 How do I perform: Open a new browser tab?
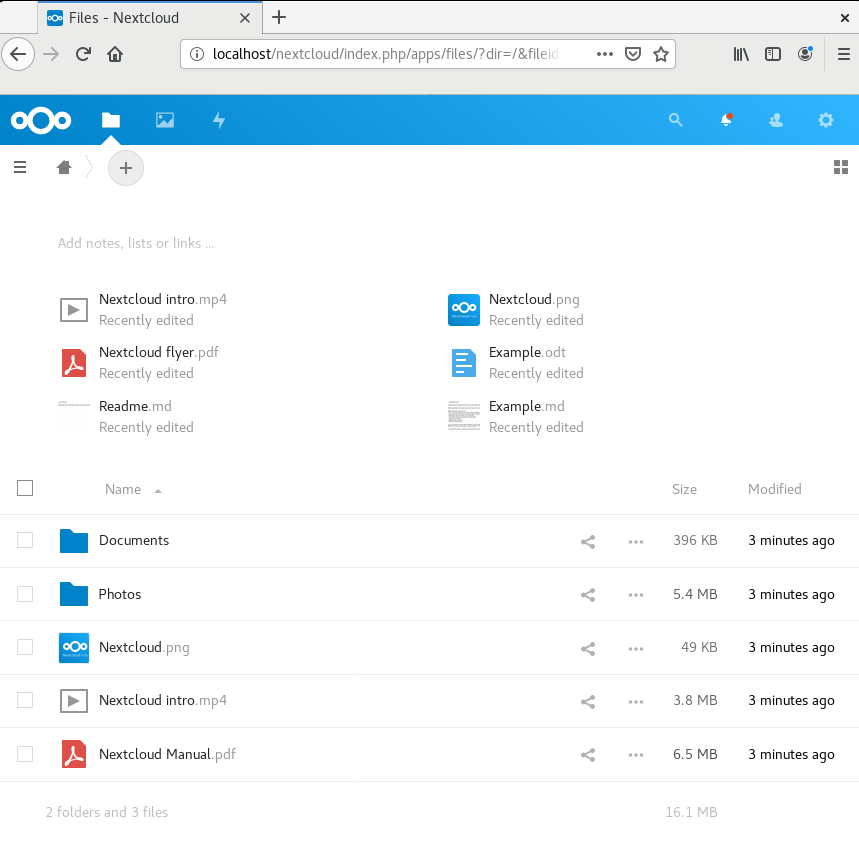click(x=279, y=17)
